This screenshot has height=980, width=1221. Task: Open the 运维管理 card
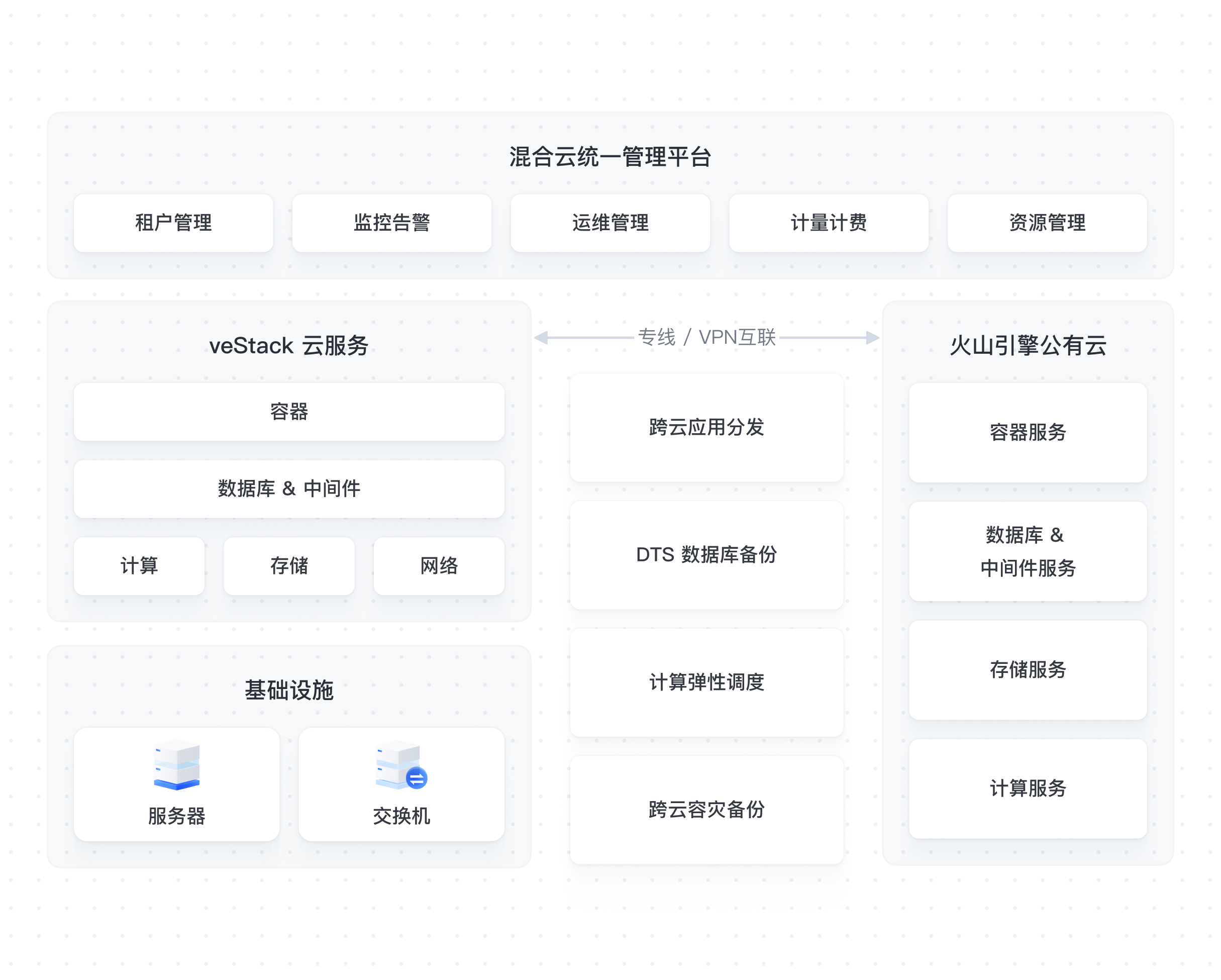610,223
